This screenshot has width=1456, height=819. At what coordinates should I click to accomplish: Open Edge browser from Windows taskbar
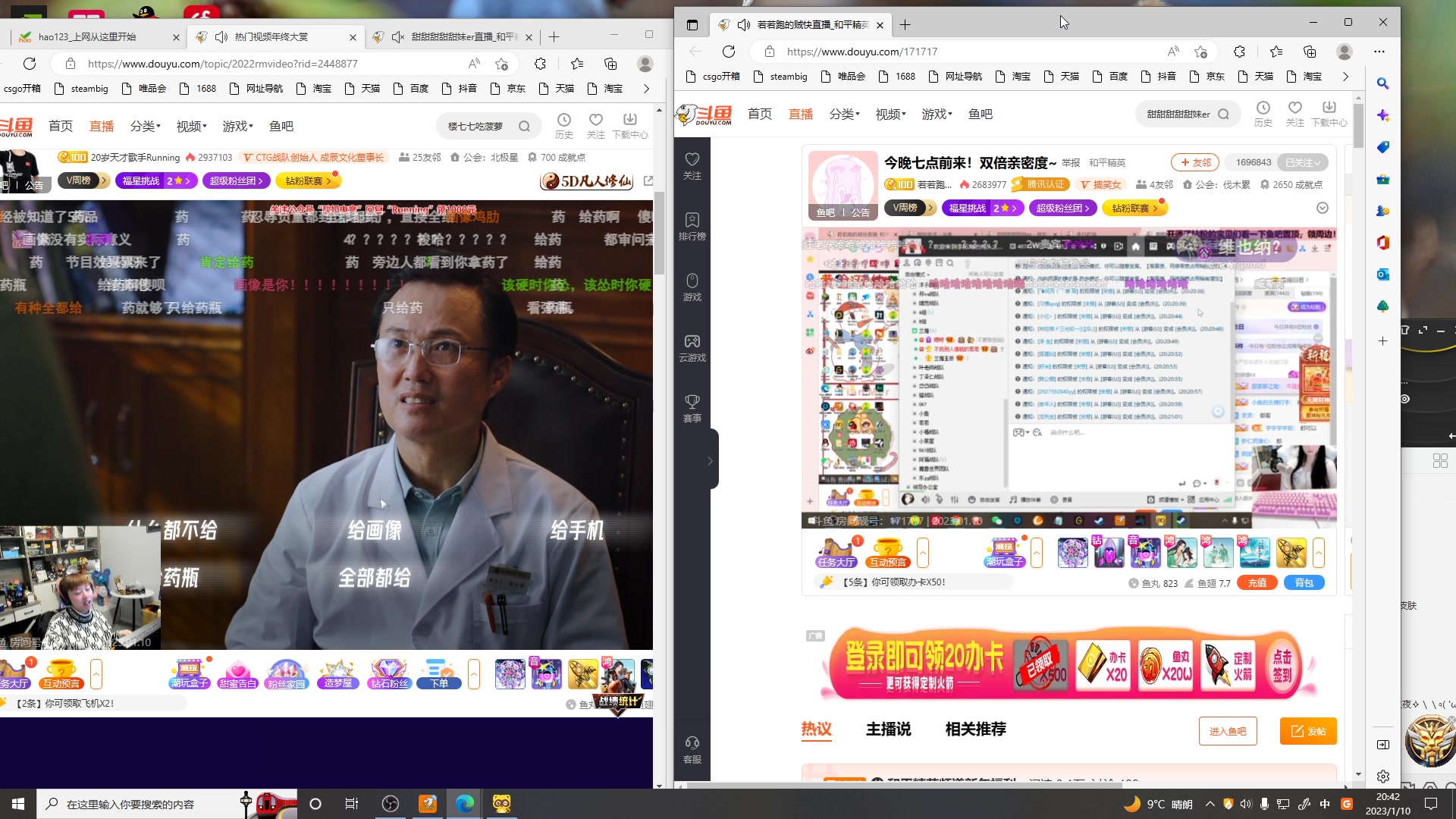(x=464, y=804)
